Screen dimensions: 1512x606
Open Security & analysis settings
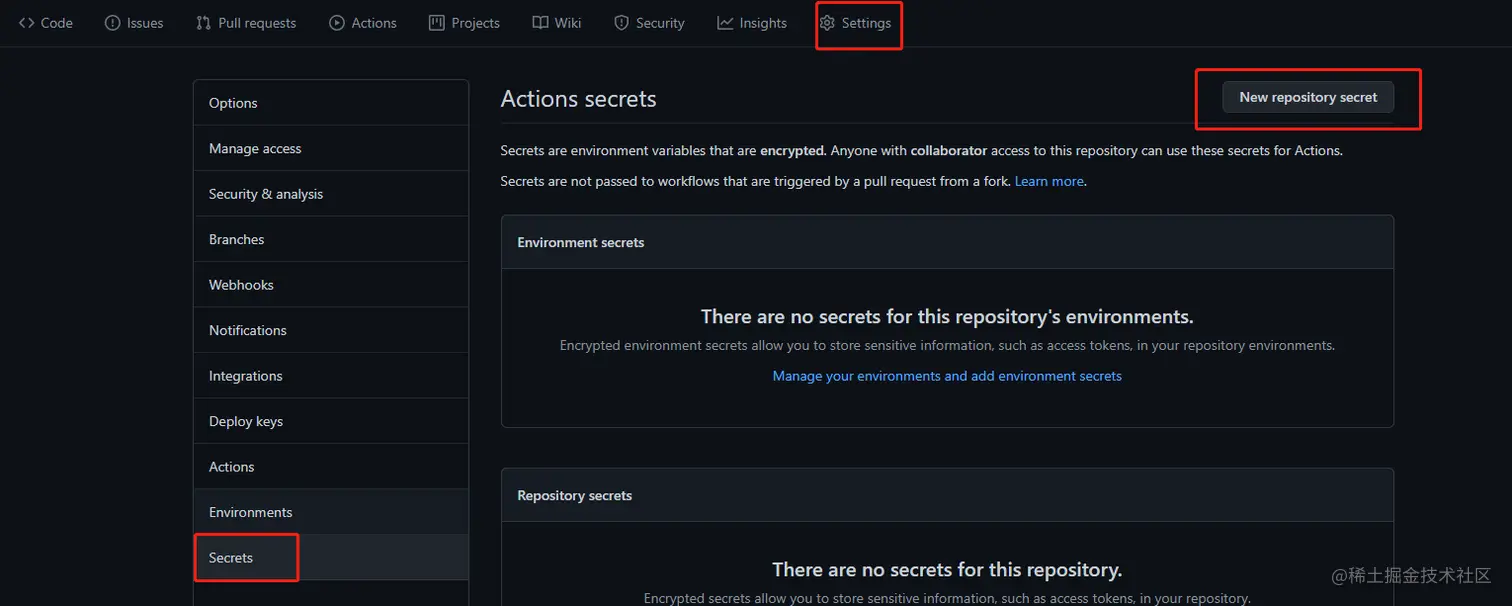tap(331, 194)
